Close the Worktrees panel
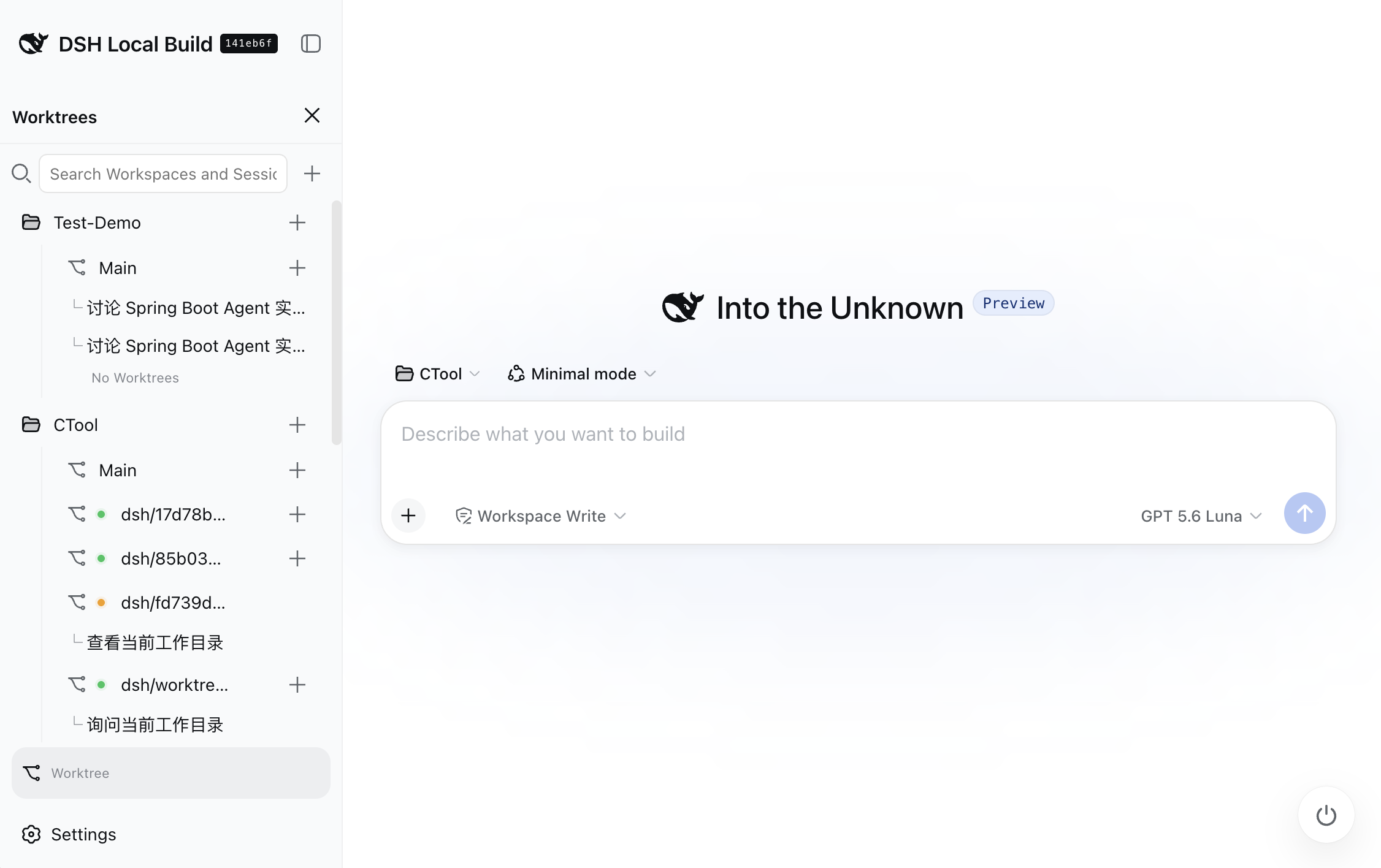The width and height of the screenshot is (1381, 868). pyautogui.click(x=312, y=115)
